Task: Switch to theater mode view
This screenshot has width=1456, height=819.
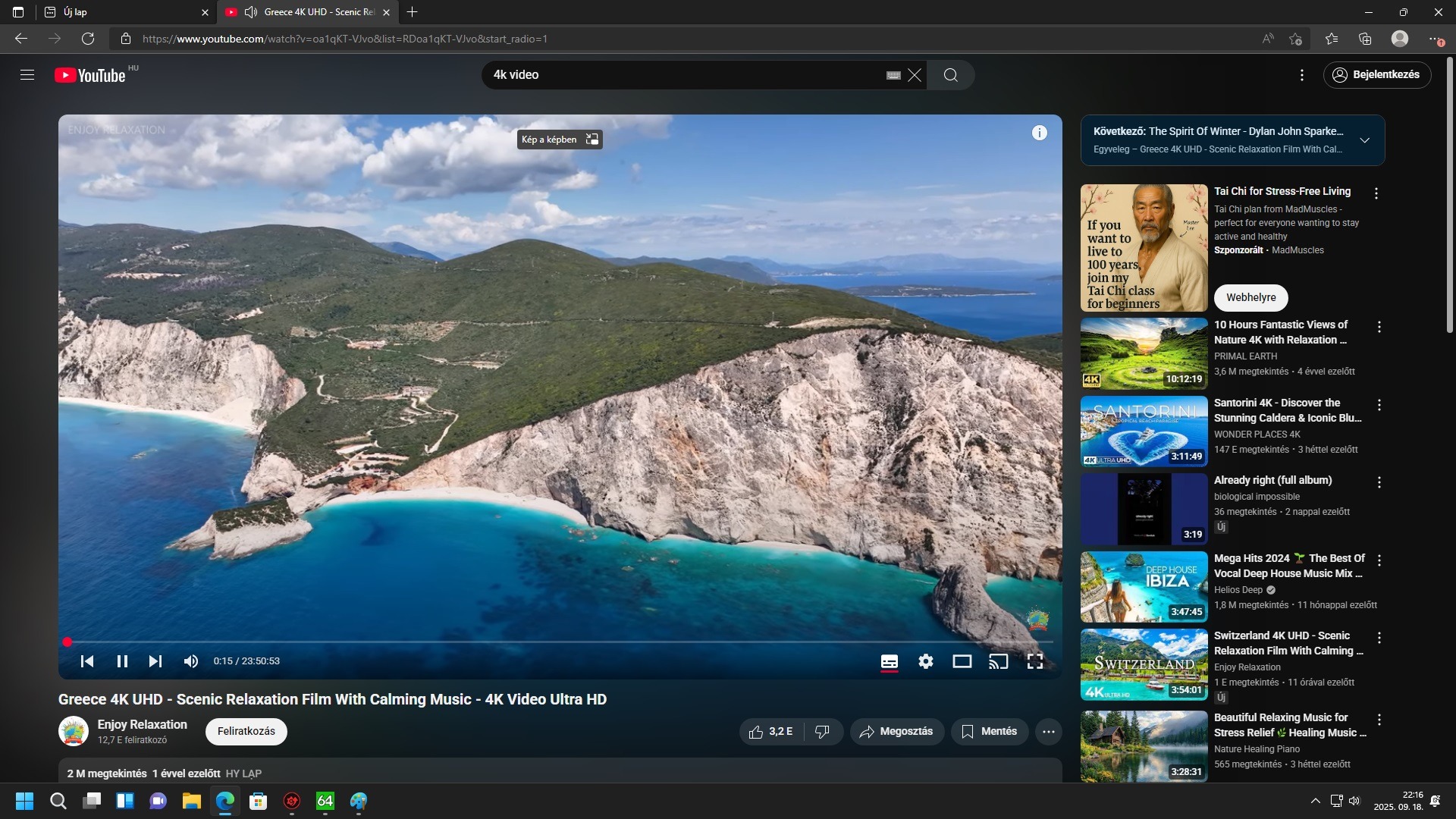Action: pos(962,661)
